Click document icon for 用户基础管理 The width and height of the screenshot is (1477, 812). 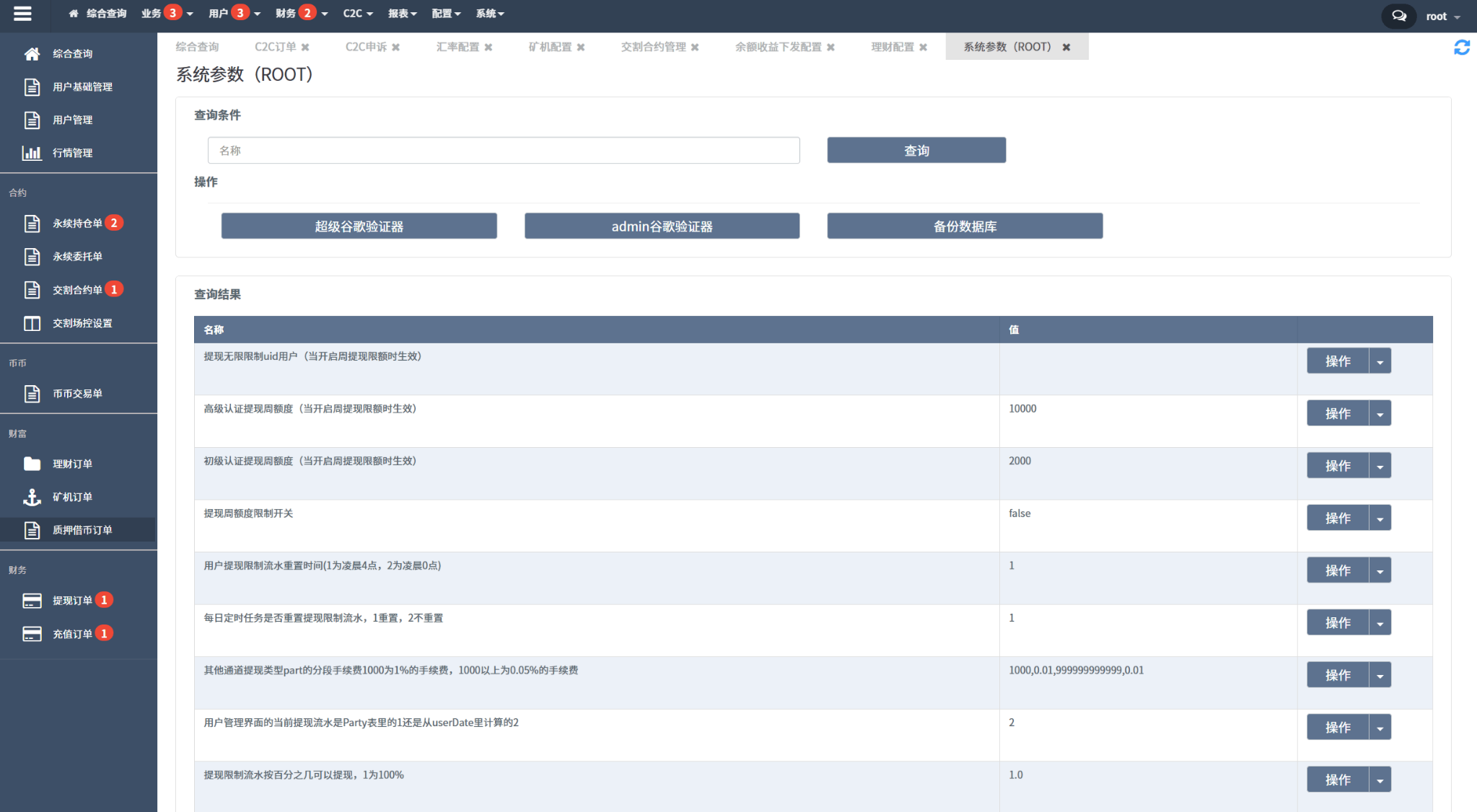(x=32, y=87)
